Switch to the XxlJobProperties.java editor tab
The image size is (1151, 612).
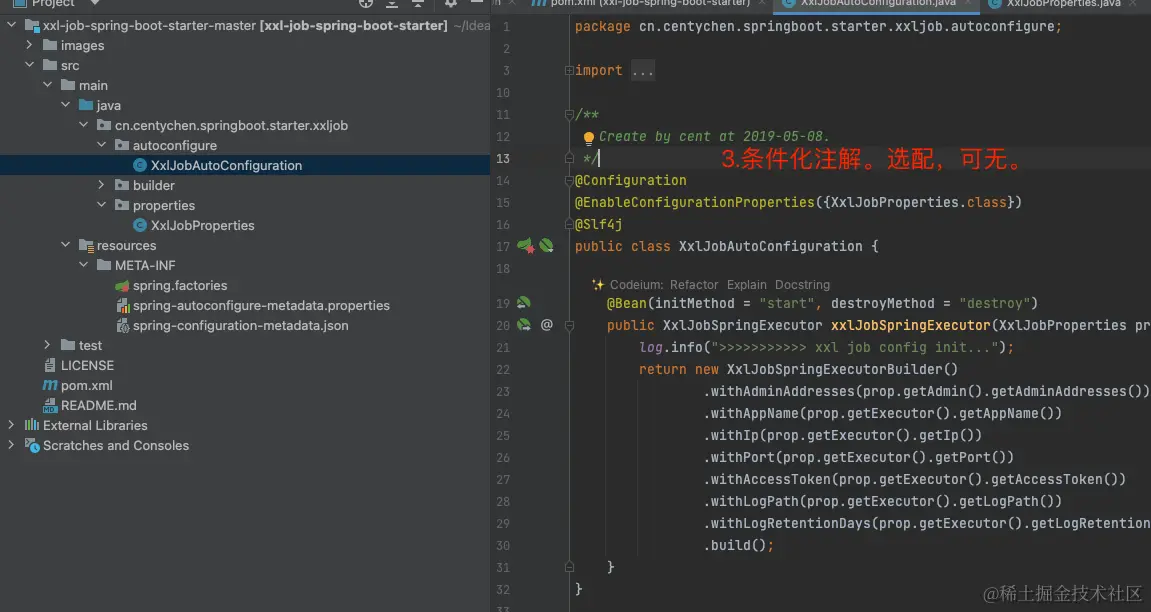point(1063,4)
